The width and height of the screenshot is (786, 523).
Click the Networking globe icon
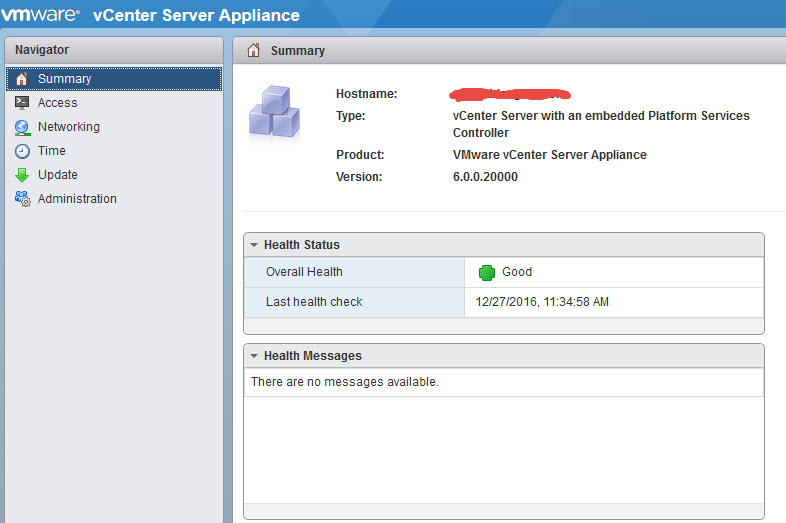(22, 127)
